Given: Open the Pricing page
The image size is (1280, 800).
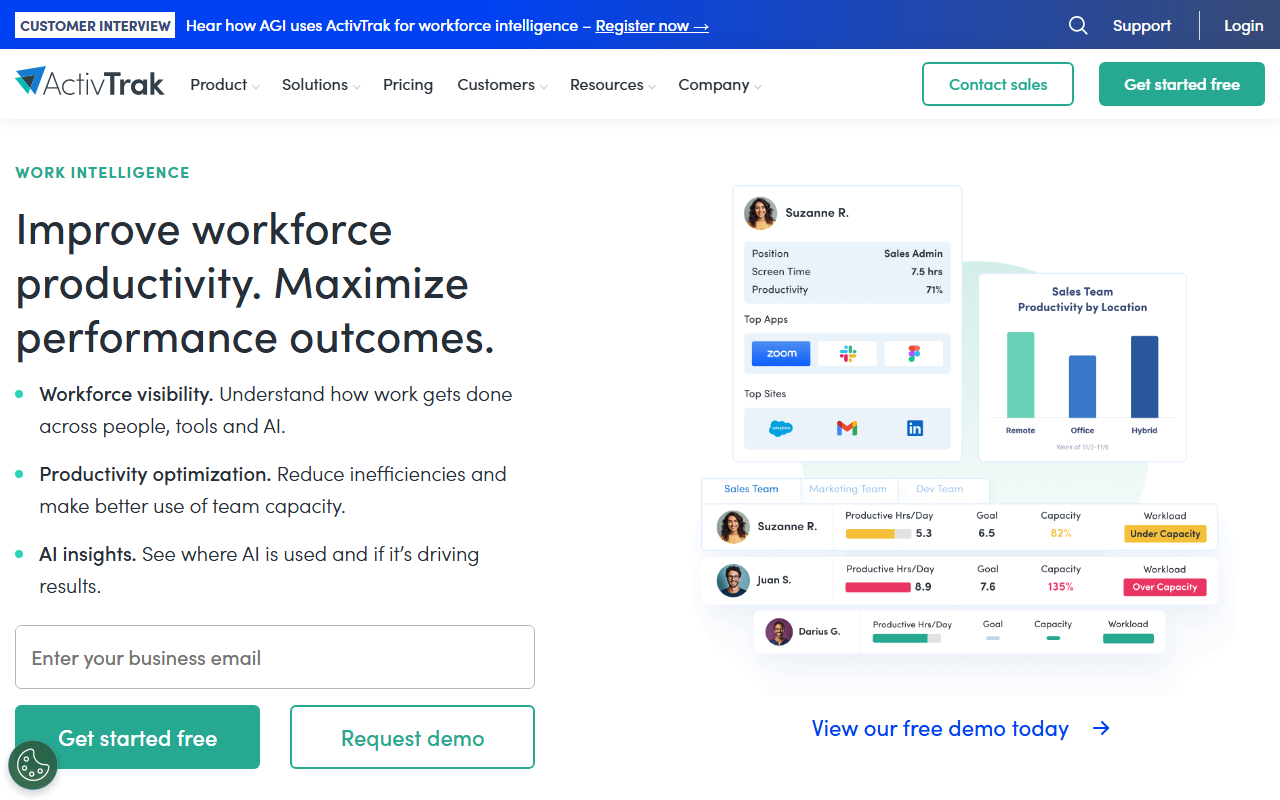Looking at the screenshot, I should click(x=408, y=85).
